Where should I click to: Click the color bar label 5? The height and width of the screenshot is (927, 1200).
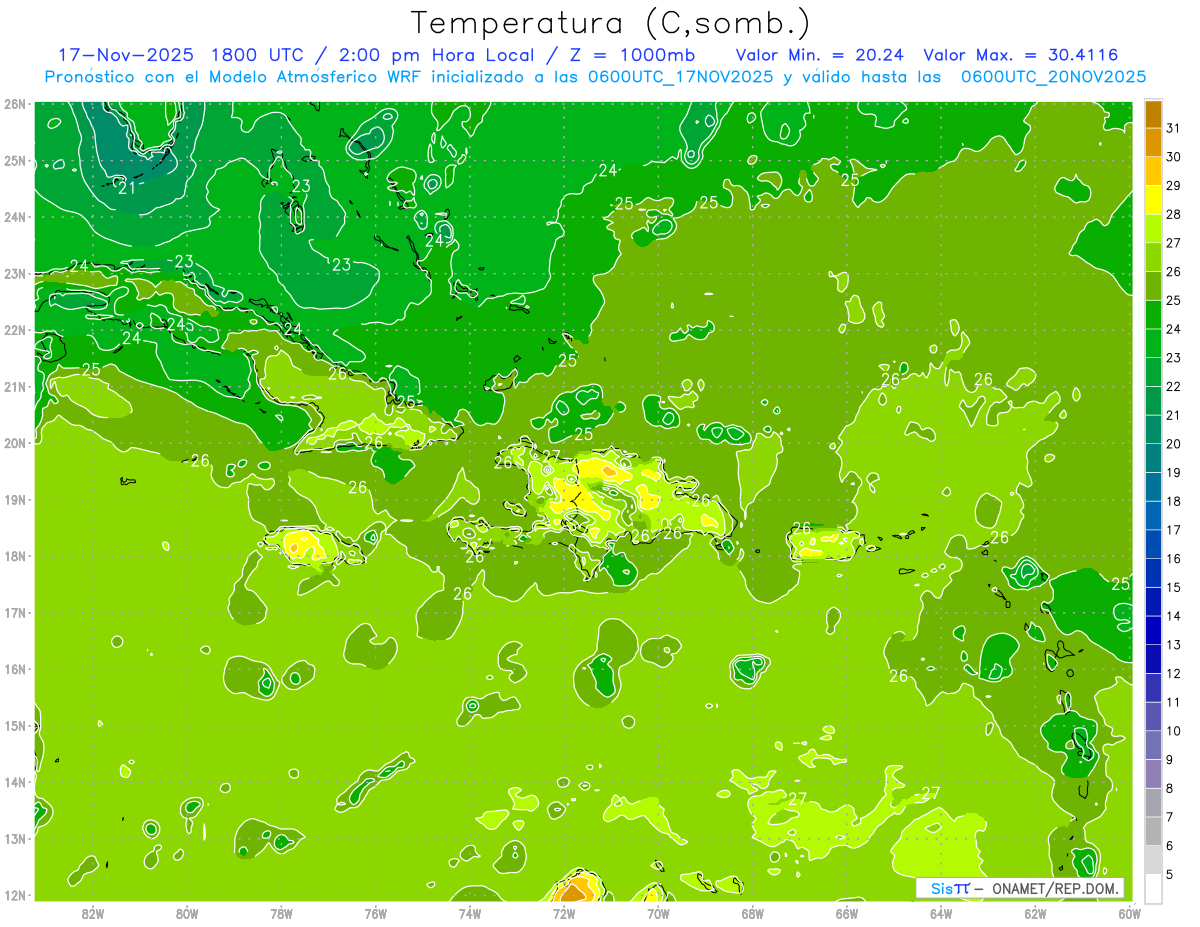click(1170, 874)
